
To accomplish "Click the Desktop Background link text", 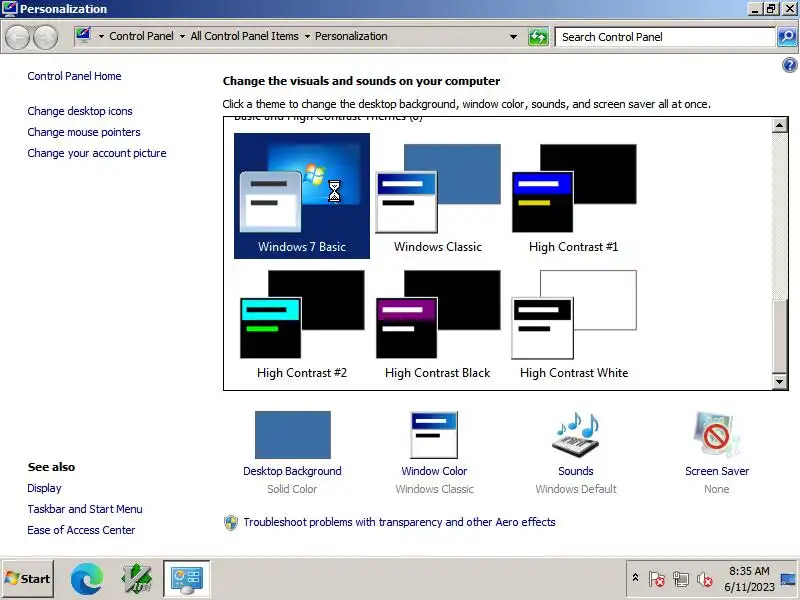I will 292,471.
